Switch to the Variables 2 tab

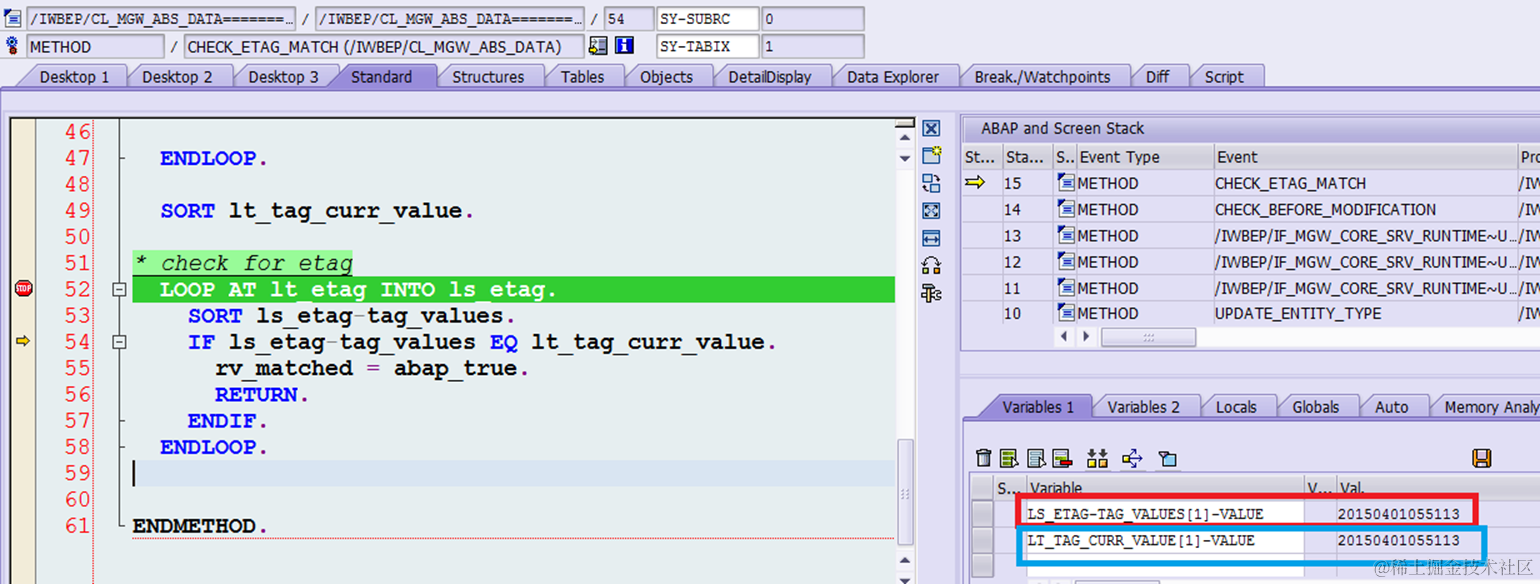1143,406
